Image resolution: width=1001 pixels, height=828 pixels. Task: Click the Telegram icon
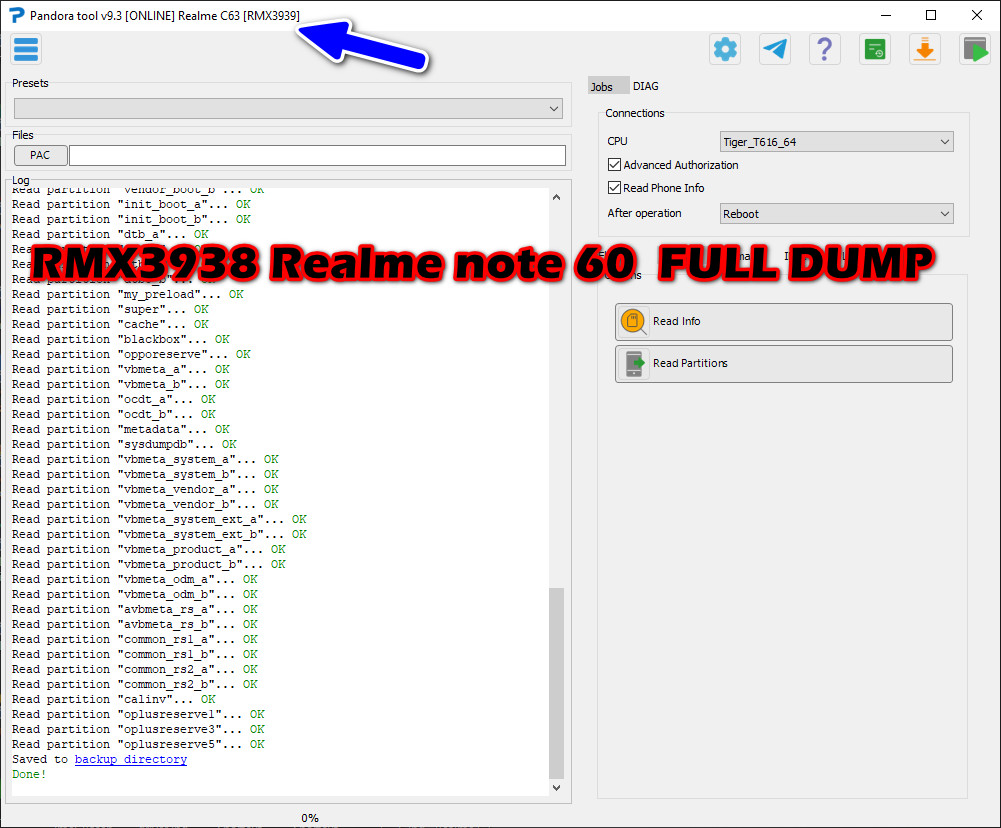(775, 48)
